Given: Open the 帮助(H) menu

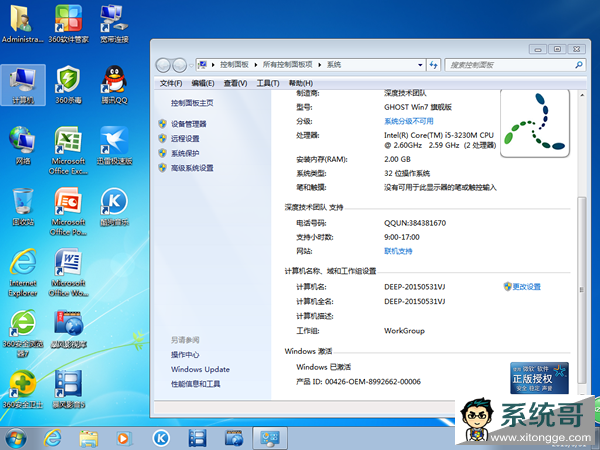Looking at the screenshot, I should point(301,83).
